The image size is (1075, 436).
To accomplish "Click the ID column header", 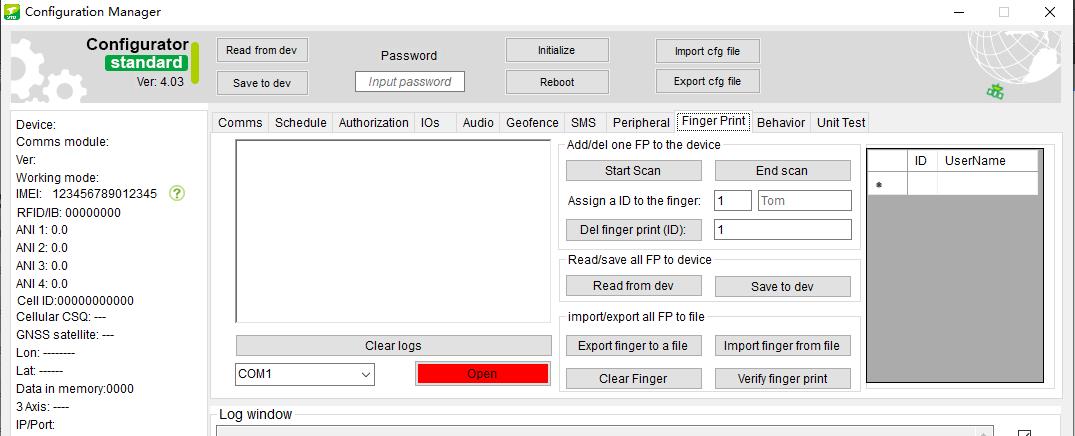I will pyautogui.click(x=921, y=160).
